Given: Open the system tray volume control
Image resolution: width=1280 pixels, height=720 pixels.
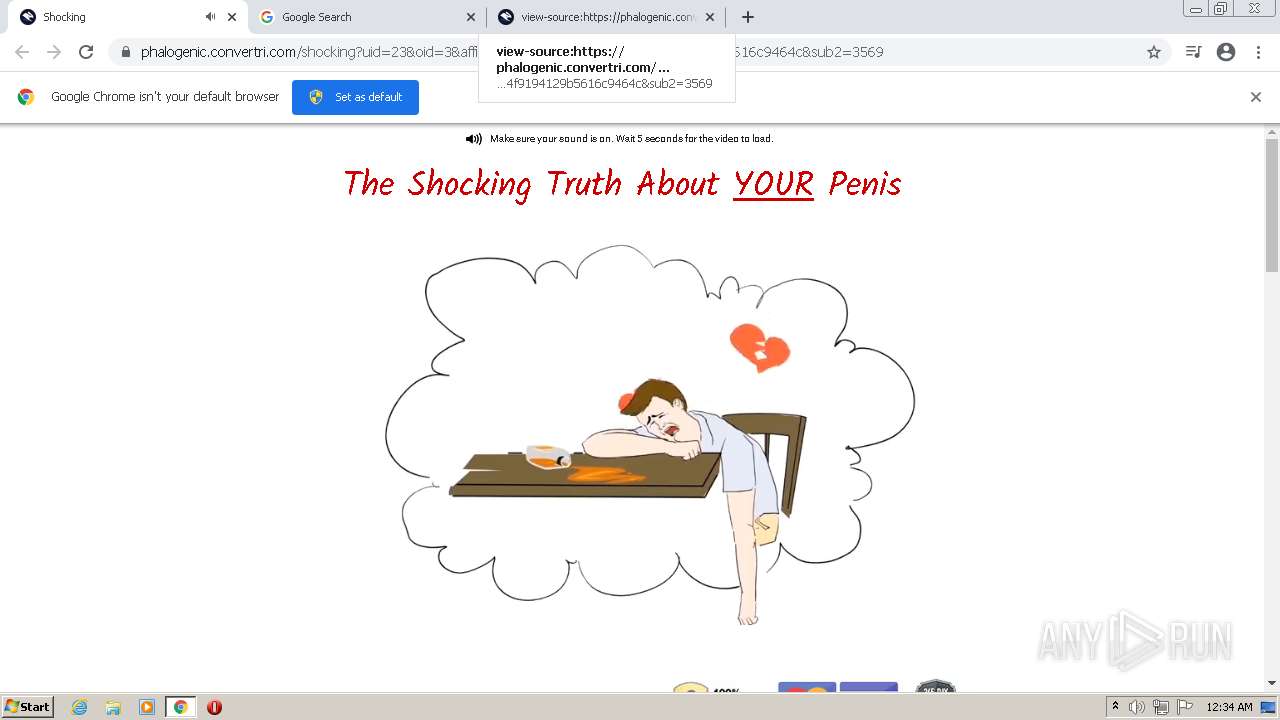Looking at the screenshot, I should tap(1138, 707).
